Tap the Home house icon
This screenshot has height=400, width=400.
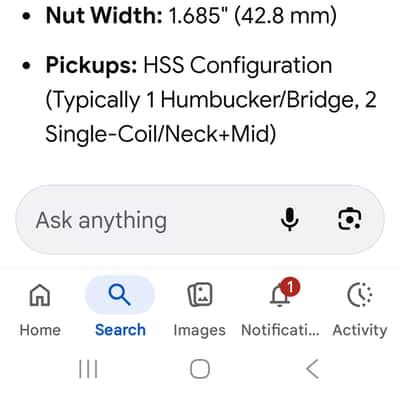pyautogui.click(x=40, y=295)
